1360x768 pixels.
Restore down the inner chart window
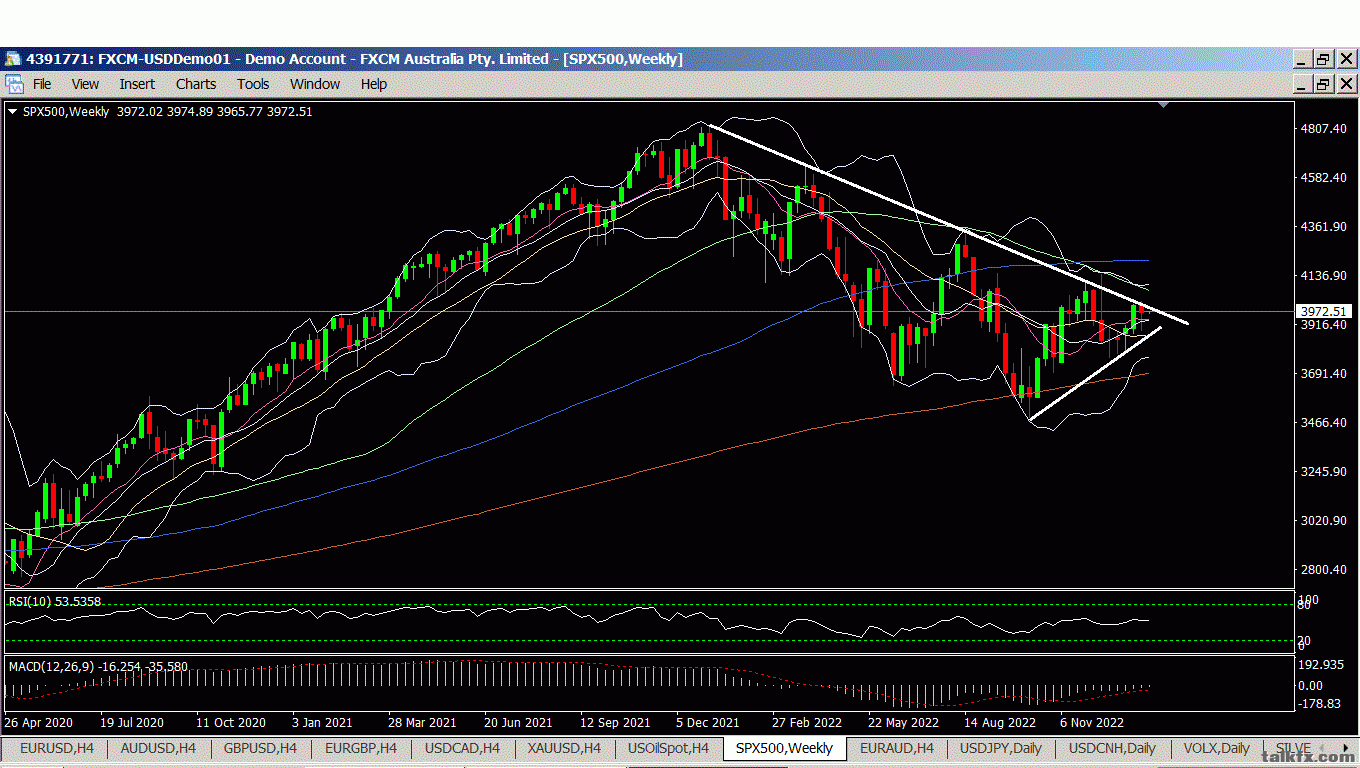[1322, 84]
